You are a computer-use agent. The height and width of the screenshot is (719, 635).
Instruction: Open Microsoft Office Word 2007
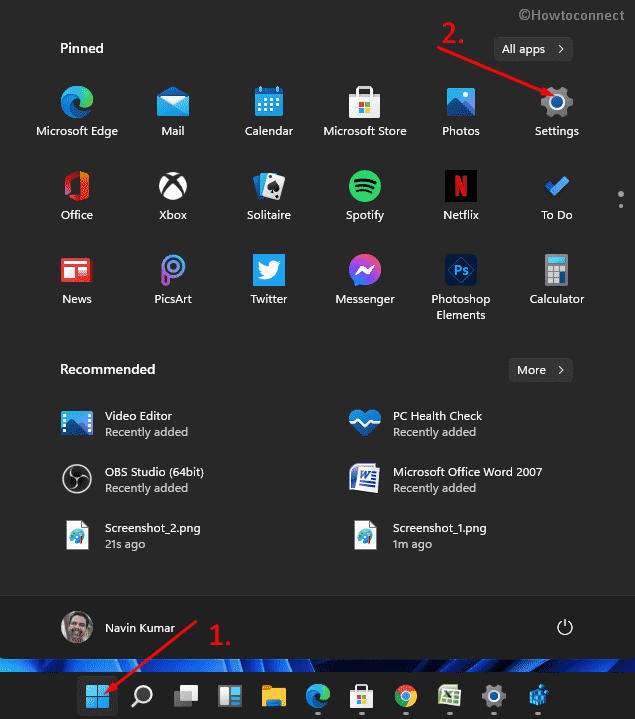click(445, 480)
